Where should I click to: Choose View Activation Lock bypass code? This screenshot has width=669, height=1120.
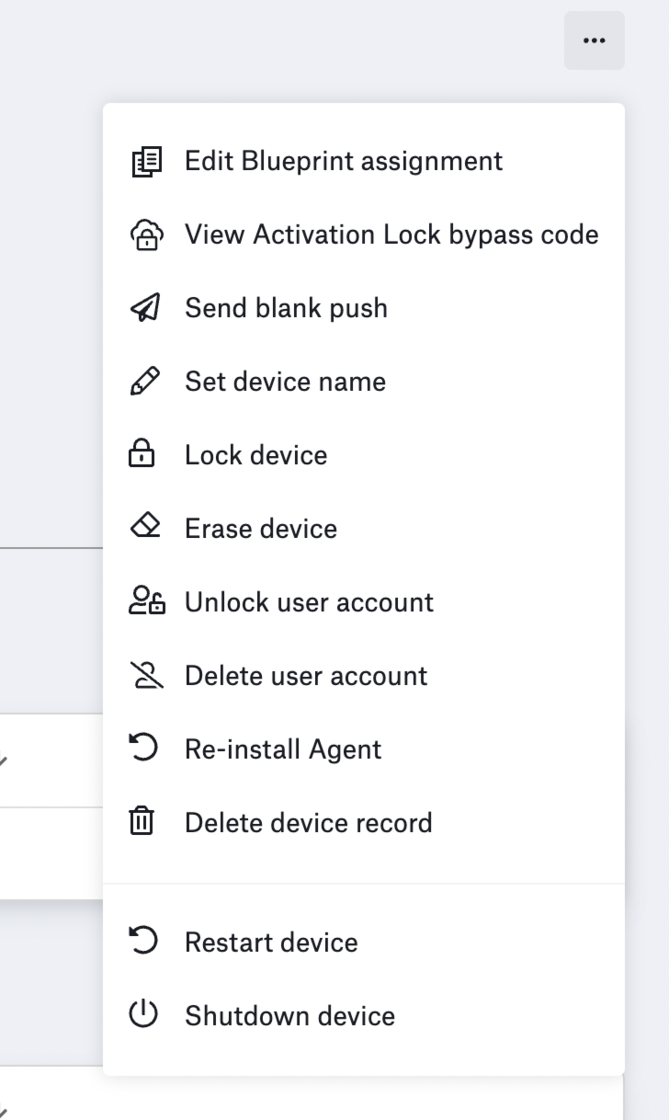tap(391, 235)
